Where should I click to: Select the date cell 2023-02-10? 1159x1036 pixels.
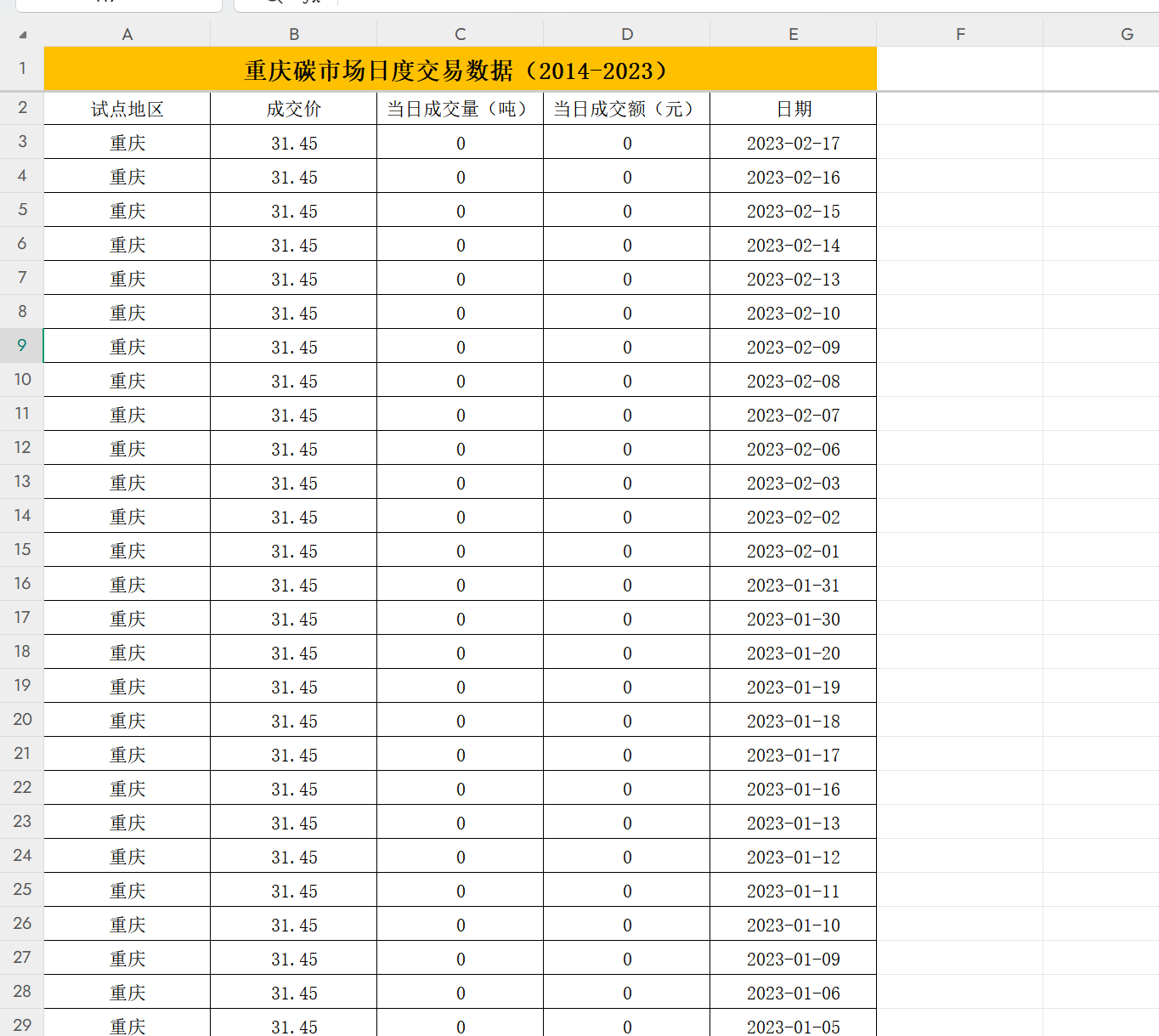(794, 313)
